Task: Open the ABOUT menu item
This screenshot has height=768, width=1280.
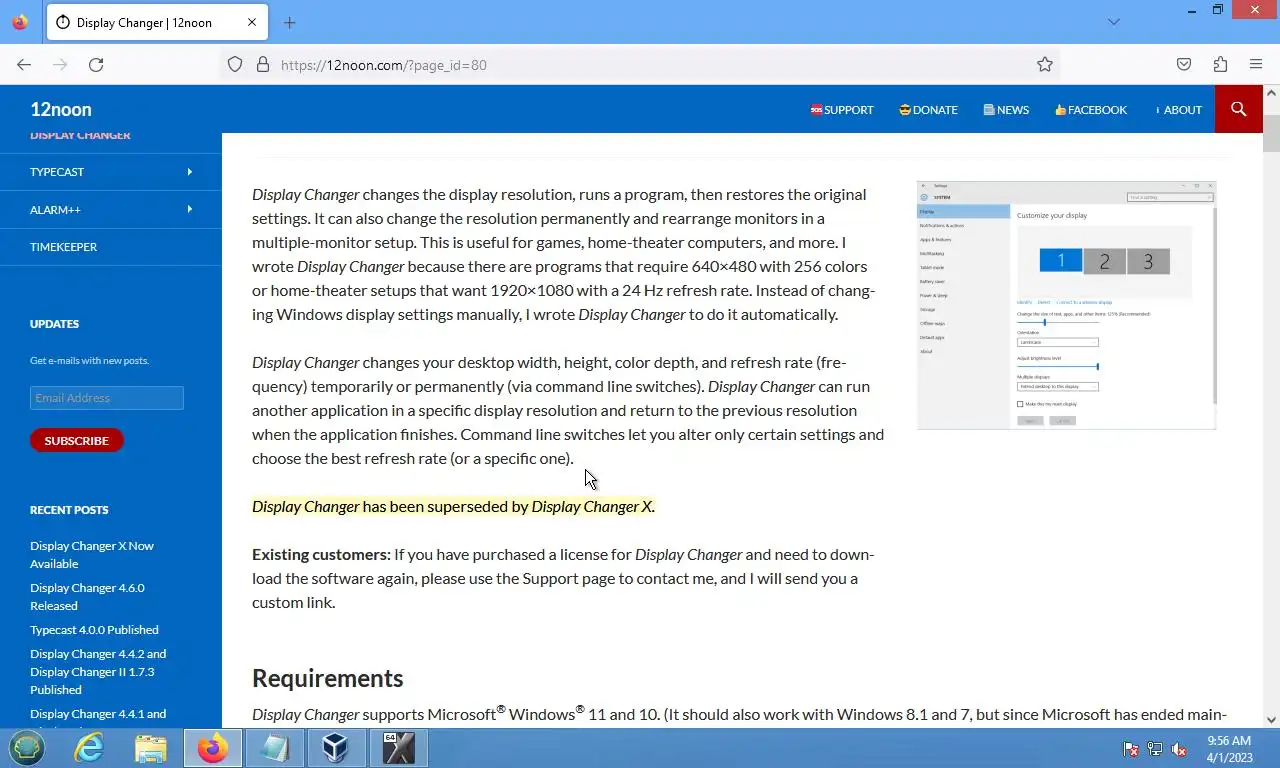Action: click(1178, 110)
